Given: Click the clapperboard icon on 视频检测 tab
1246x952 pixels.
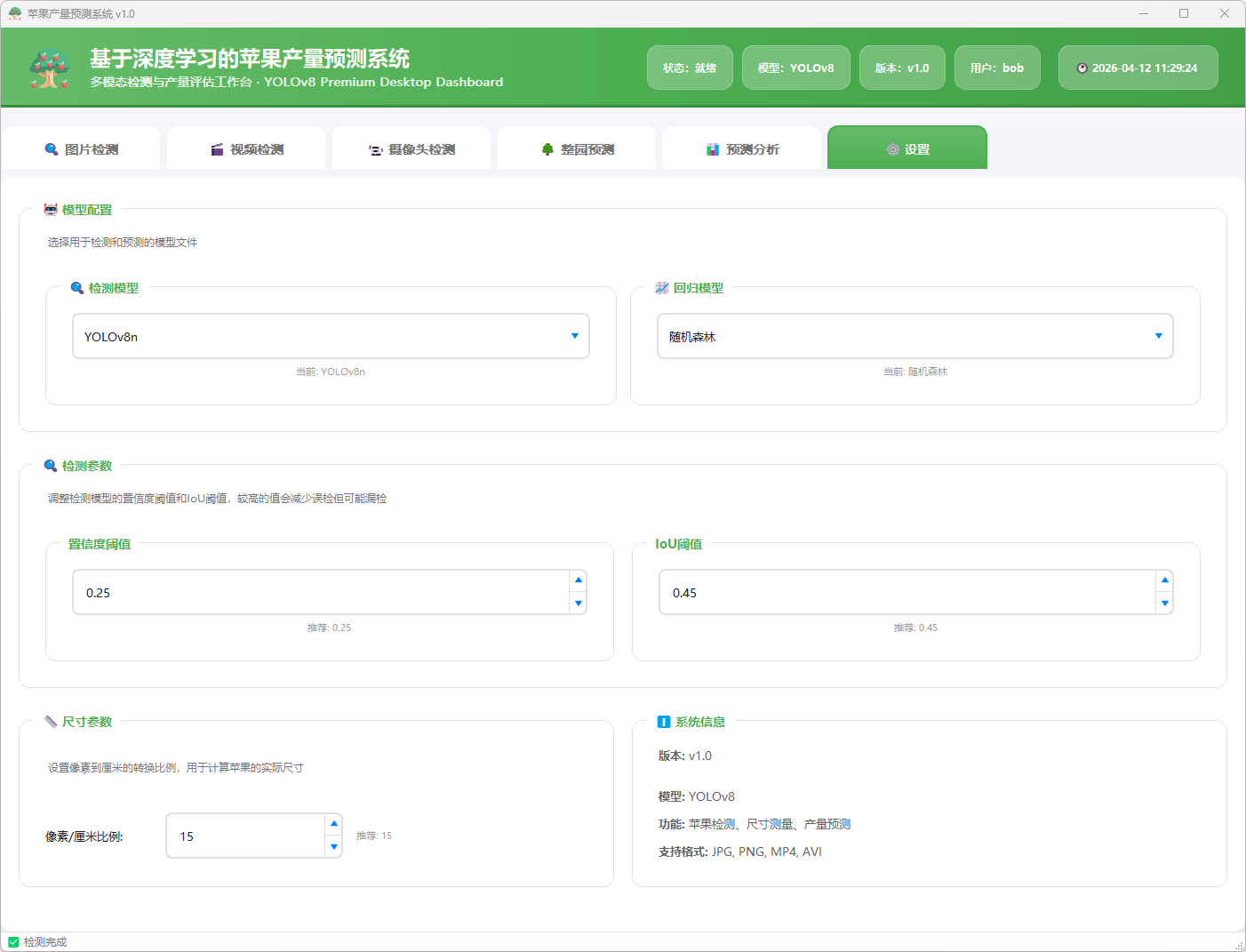Looking at the screenshot, I should point(217,149).
